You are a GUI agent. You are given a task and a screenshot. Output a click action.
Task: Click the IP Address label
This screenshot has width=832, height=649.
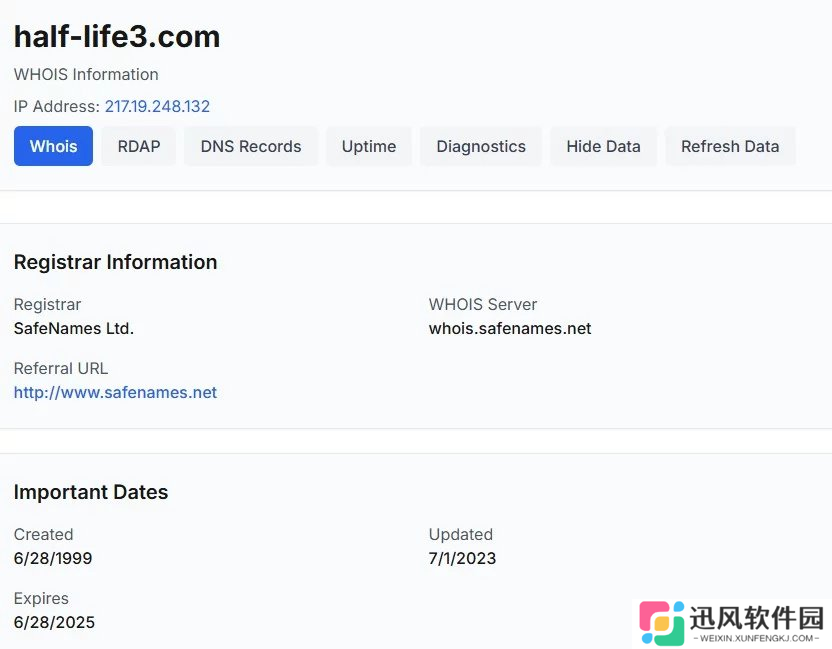57,106
